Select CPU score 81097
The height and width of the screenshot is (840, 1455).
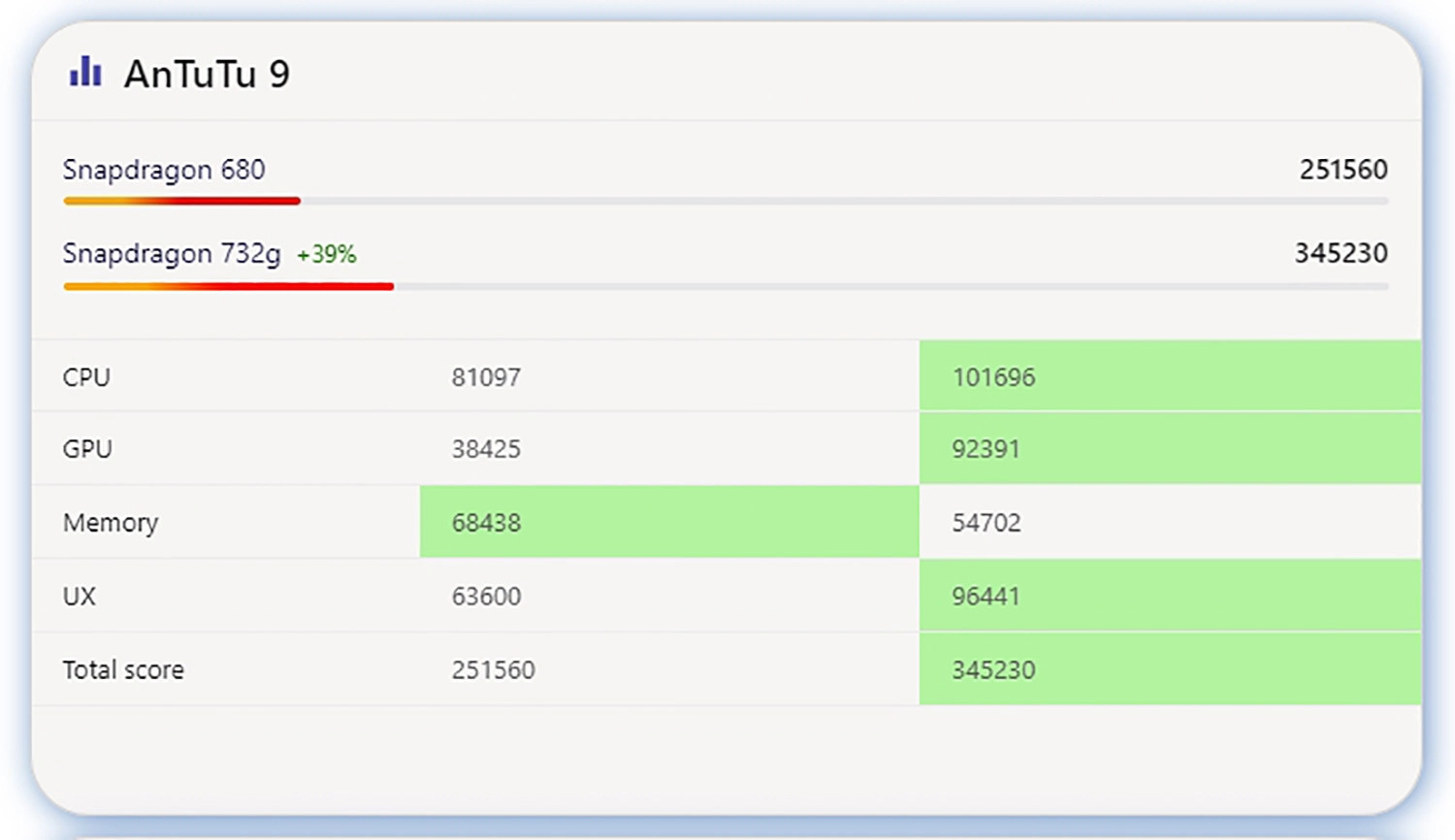486,377
